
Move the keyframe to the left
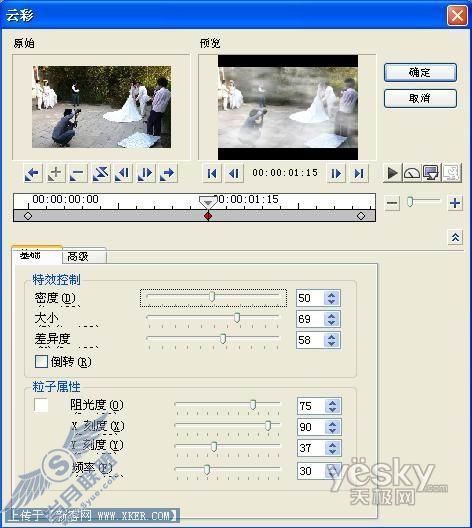click(x=123, y=173)
